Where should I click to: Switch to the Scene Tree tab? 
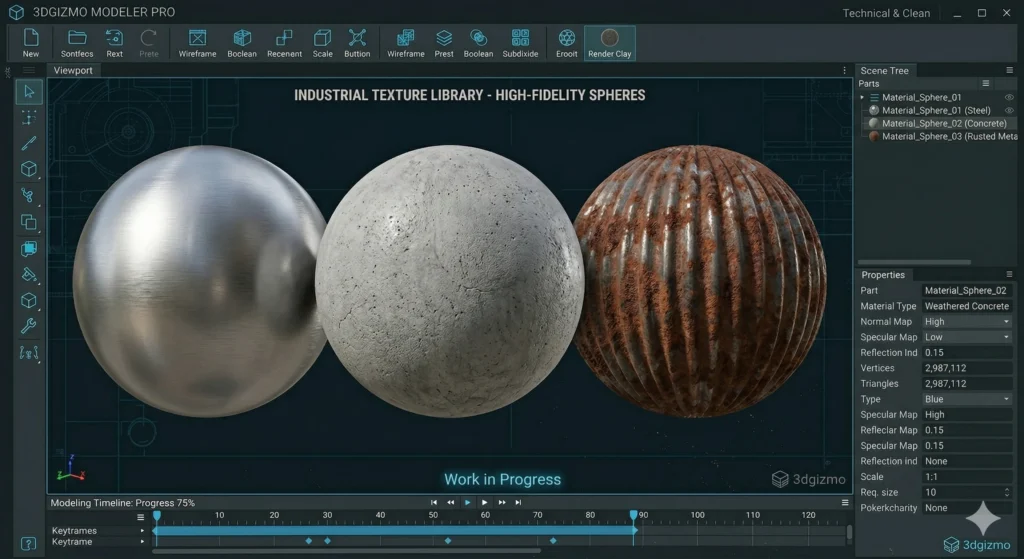coord(885,70)
